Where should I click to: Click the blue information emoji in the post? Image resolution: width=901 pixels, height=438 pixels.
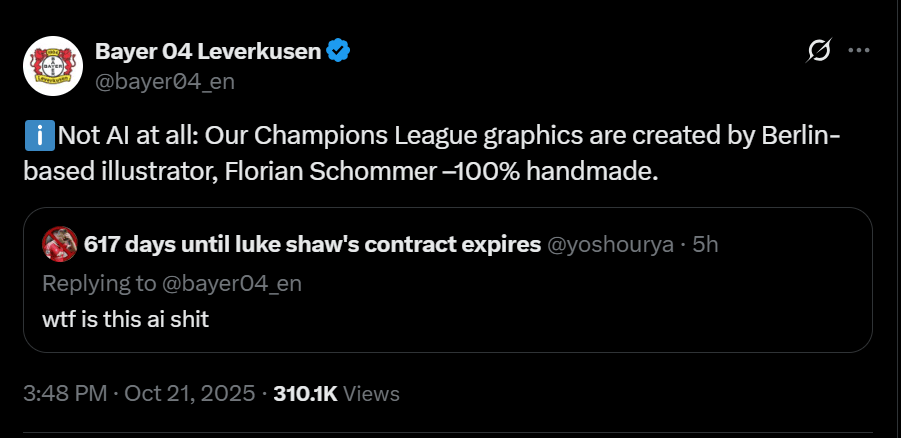[34, 135]
